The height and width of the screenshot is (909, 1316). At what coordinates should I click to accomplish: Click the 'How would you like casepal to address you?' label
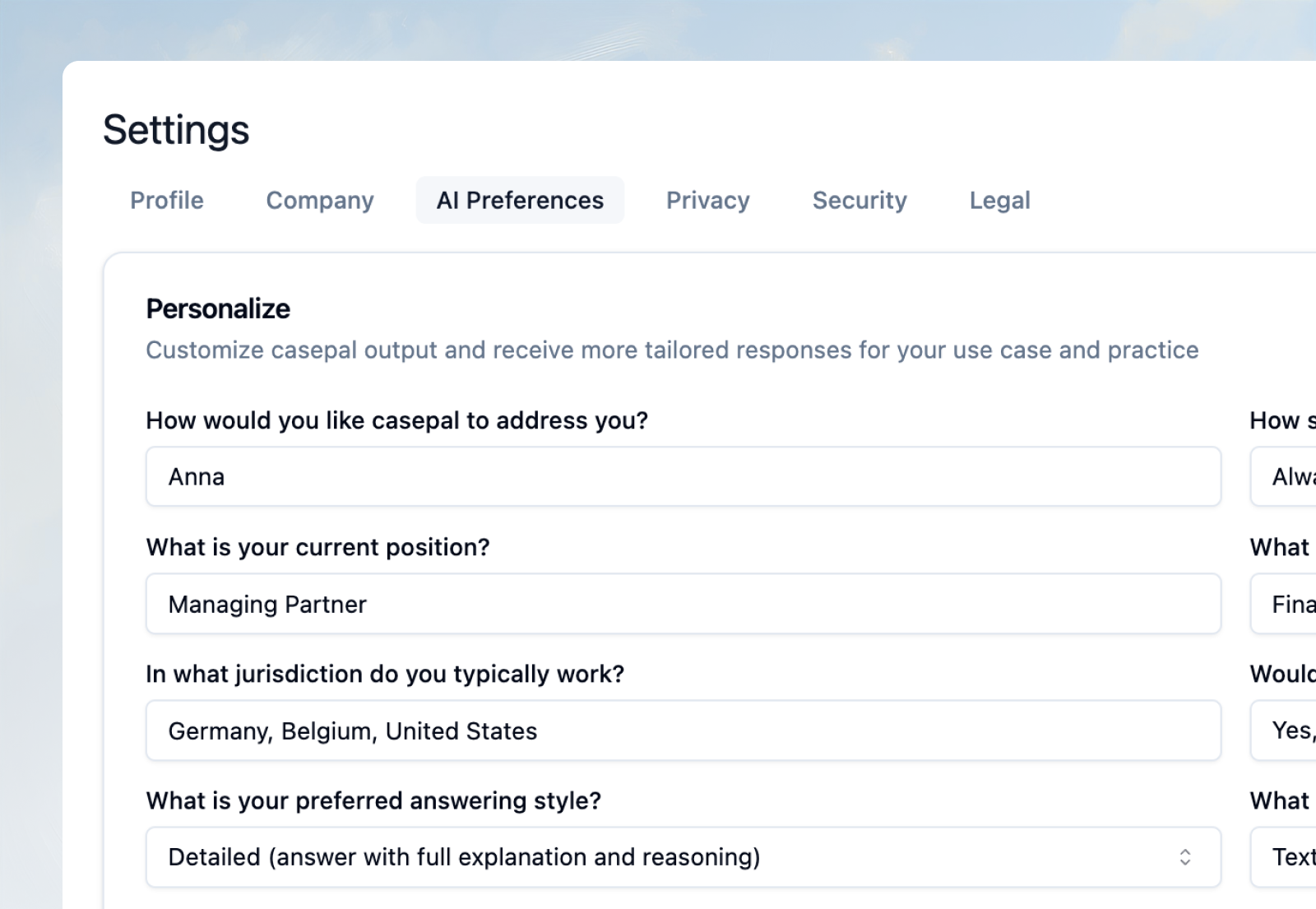click(x=396, y=420)
